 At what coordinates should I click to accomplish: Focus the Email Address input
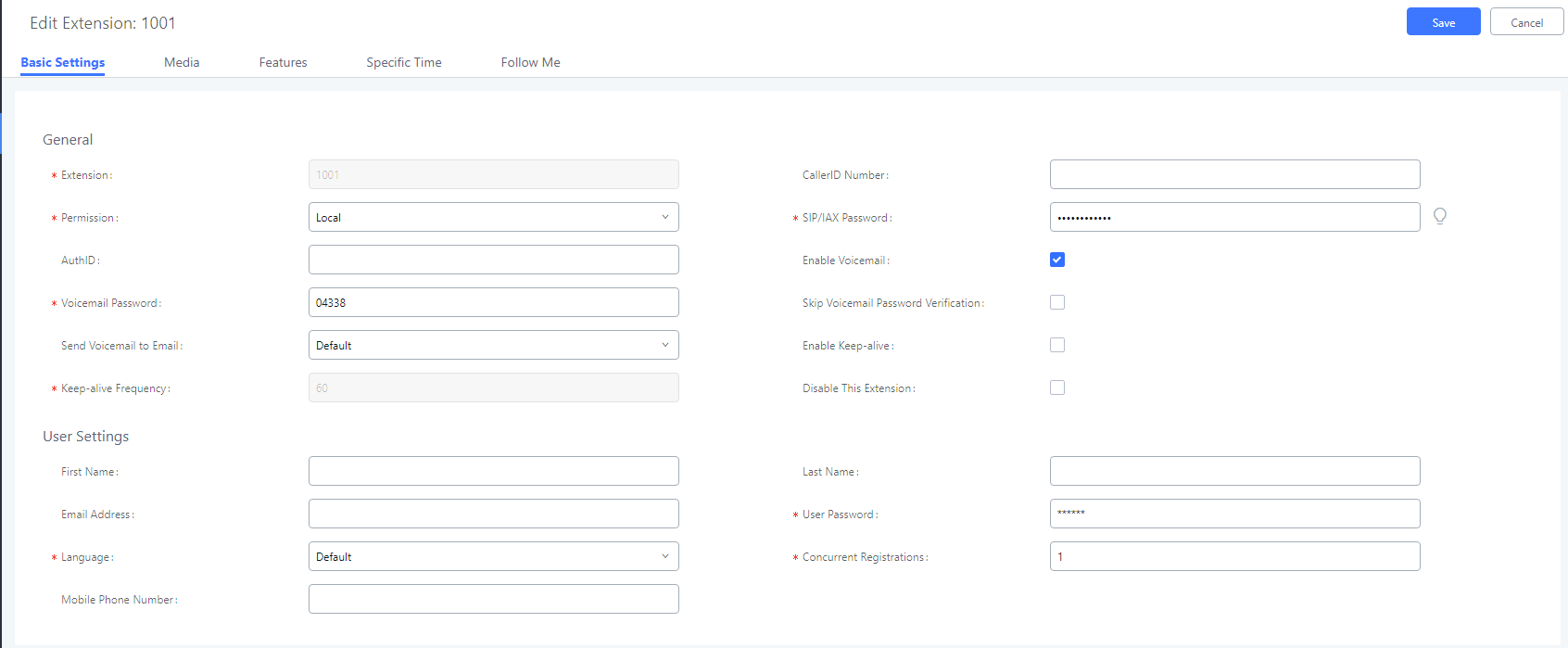[x=494, y=514]
